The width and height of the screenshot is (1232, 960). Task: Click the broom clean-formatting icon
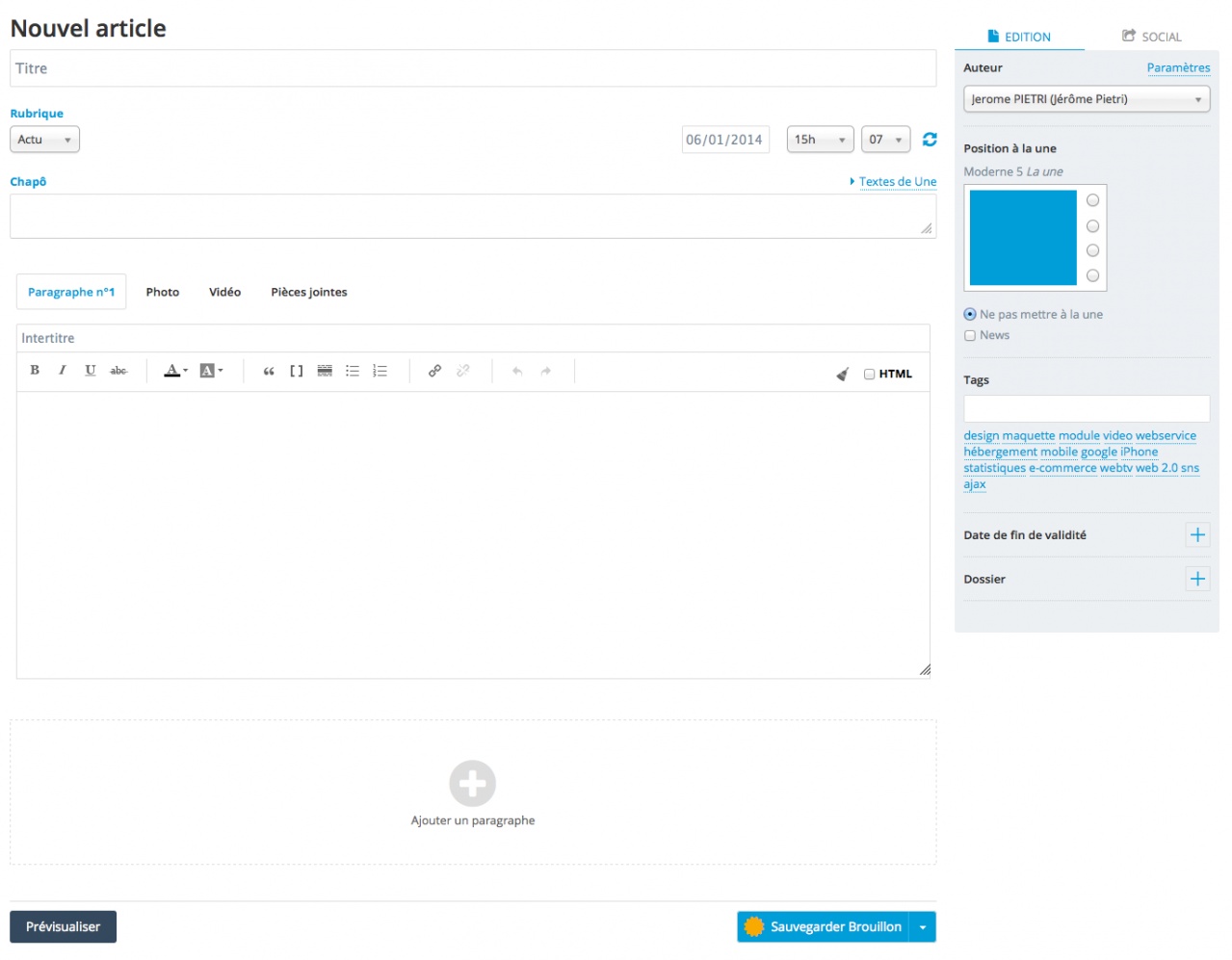click(x=842, y=374)
